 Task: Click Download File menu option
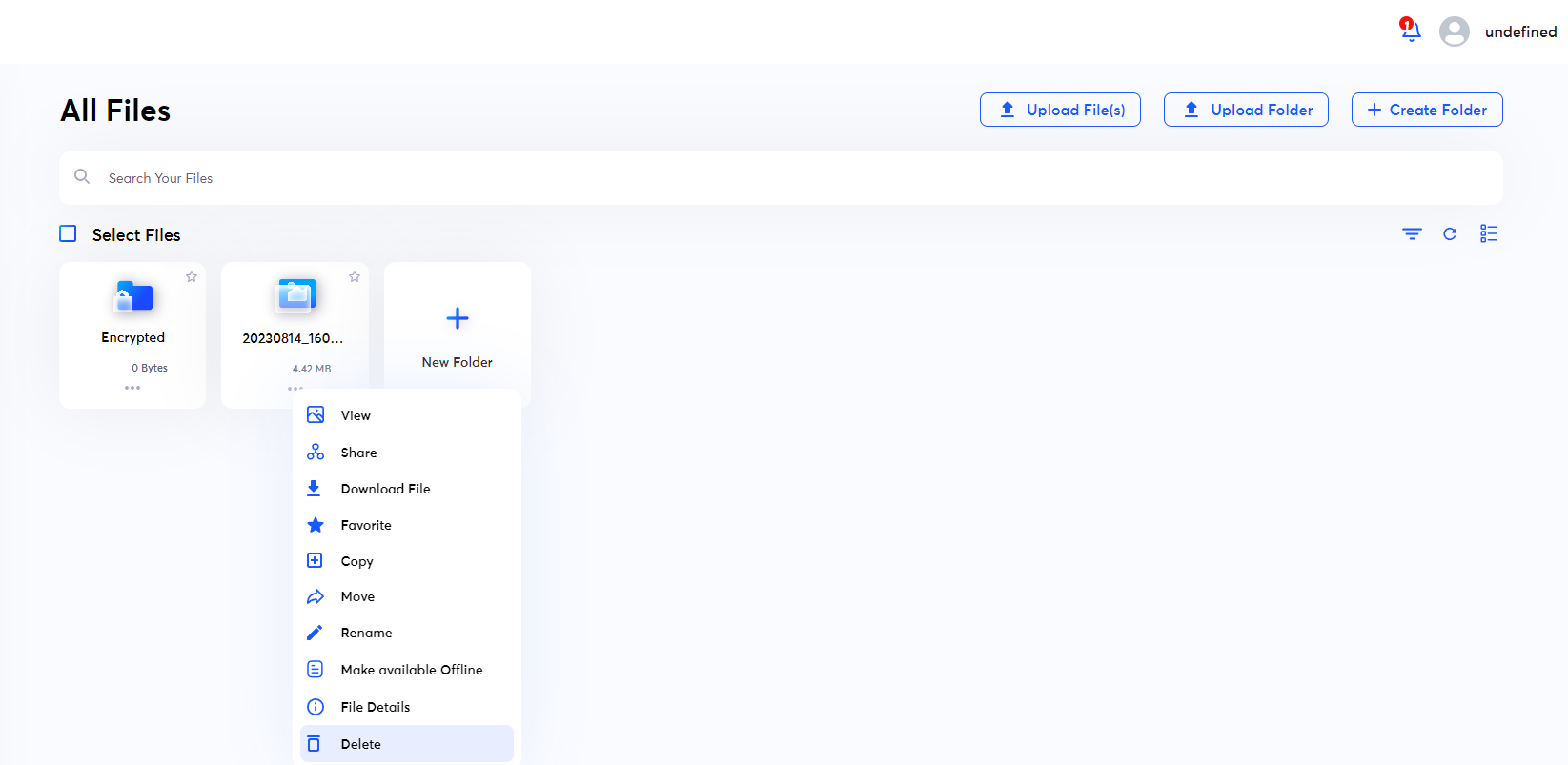(385, 489)
